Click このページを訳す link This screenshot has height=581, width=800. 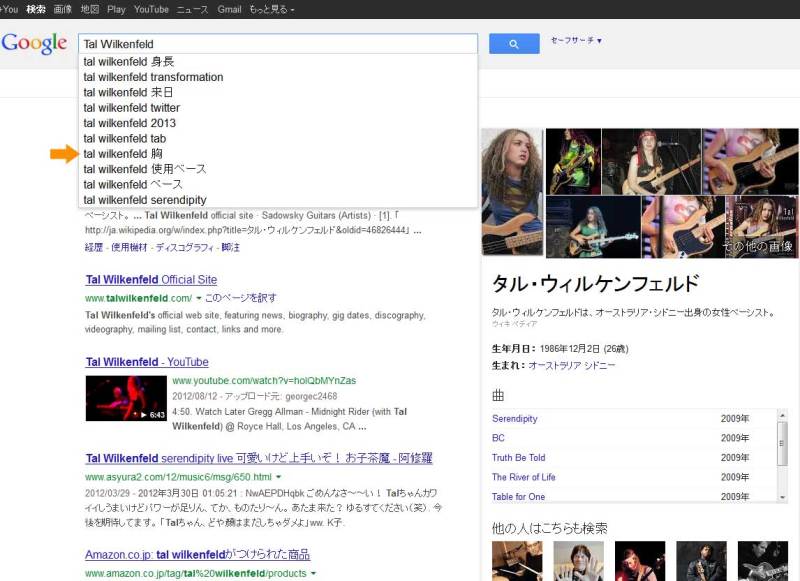[x=240, y=298]
